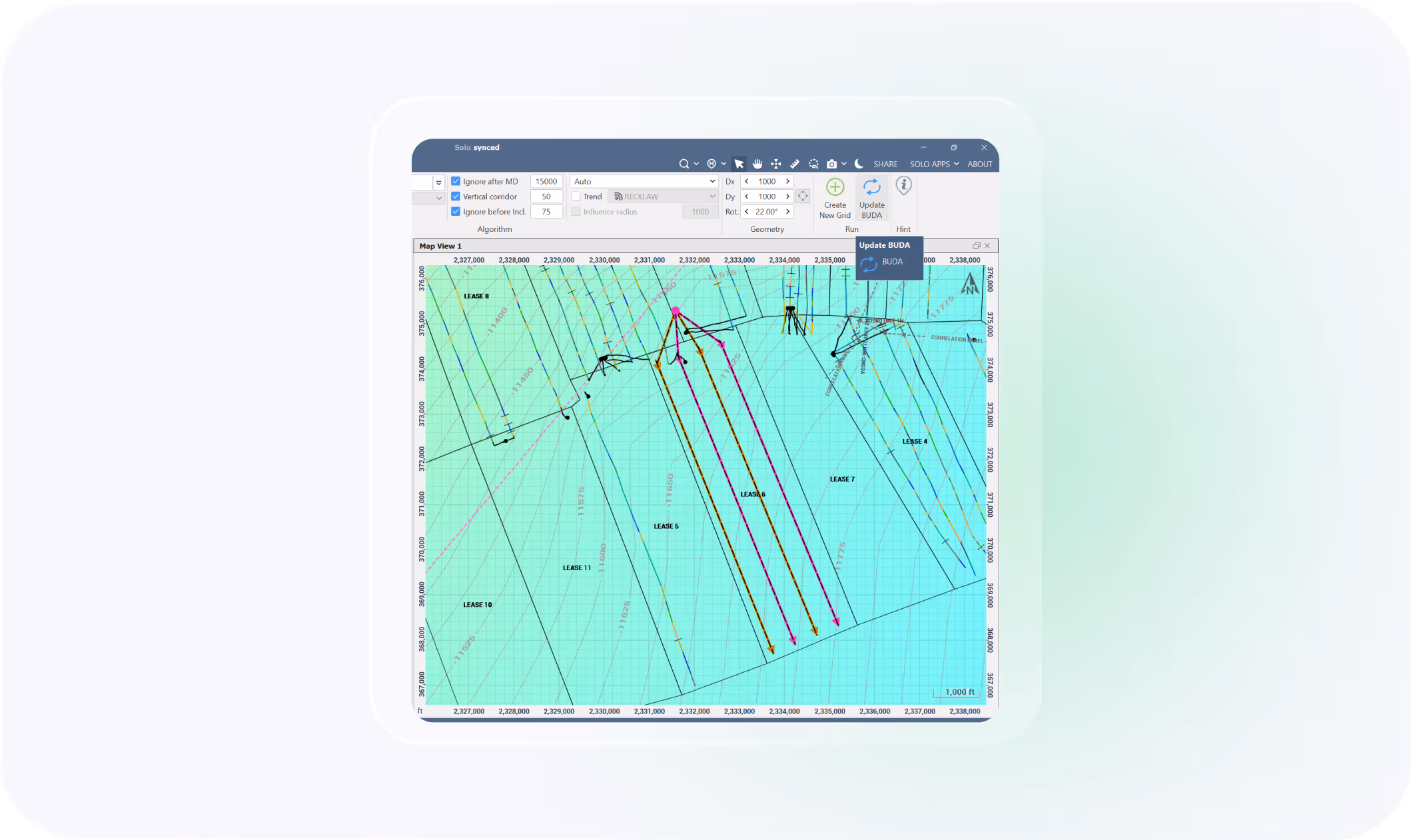Screen dimensions: 1411x840
Task: Open the Hint info icon
Action: click(903, 186)
